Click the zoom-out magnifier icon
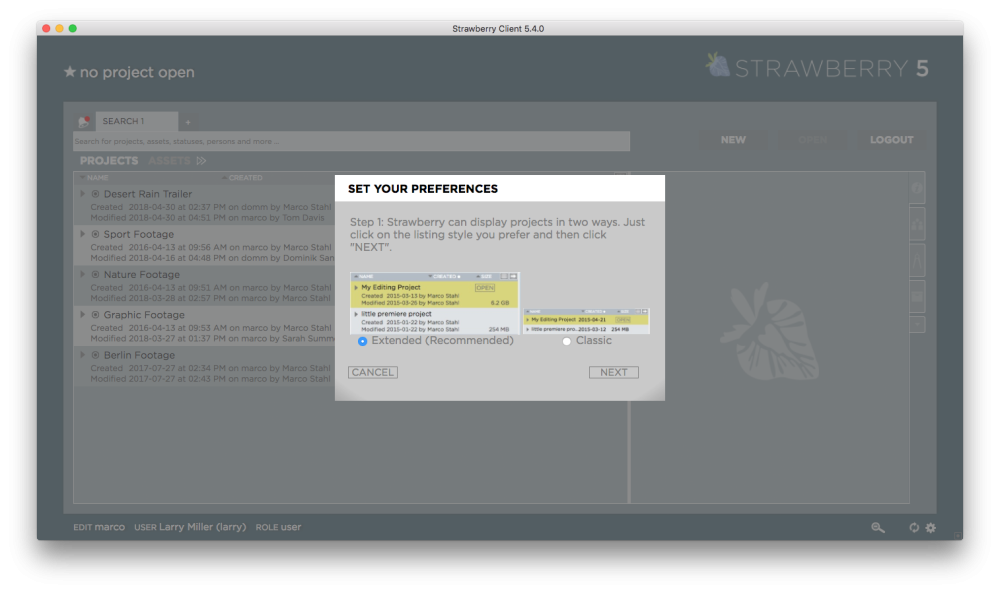 [x=878, y=527]
